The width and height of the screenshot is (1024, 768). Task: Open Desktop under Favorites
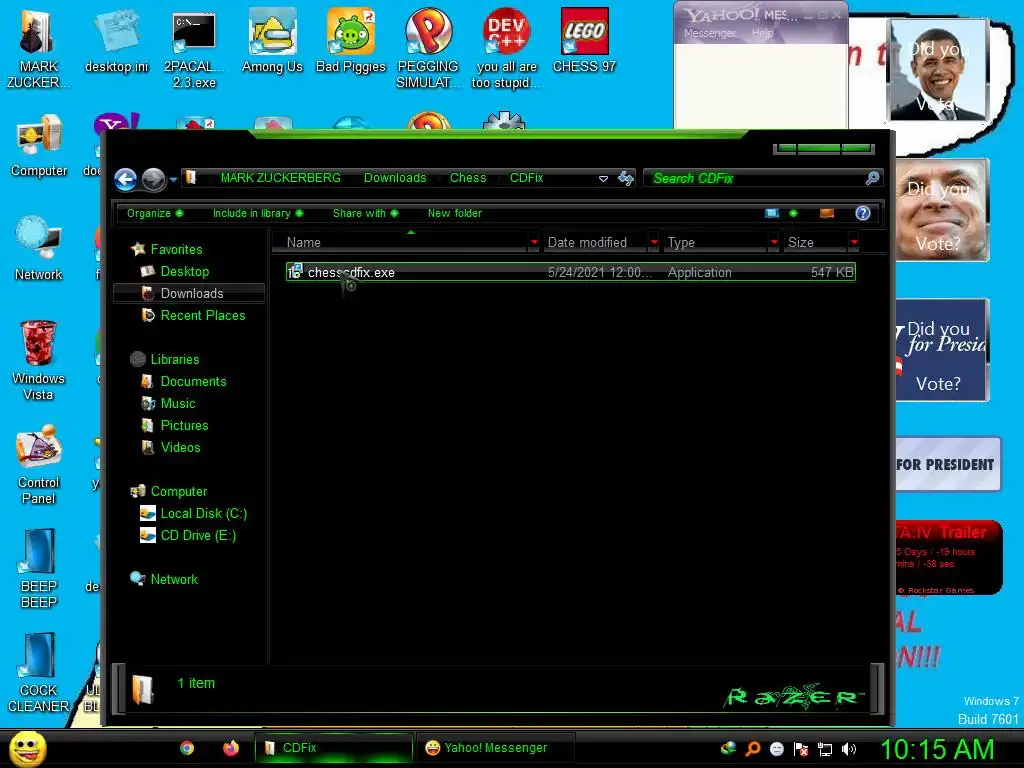(x=185, y=272)
